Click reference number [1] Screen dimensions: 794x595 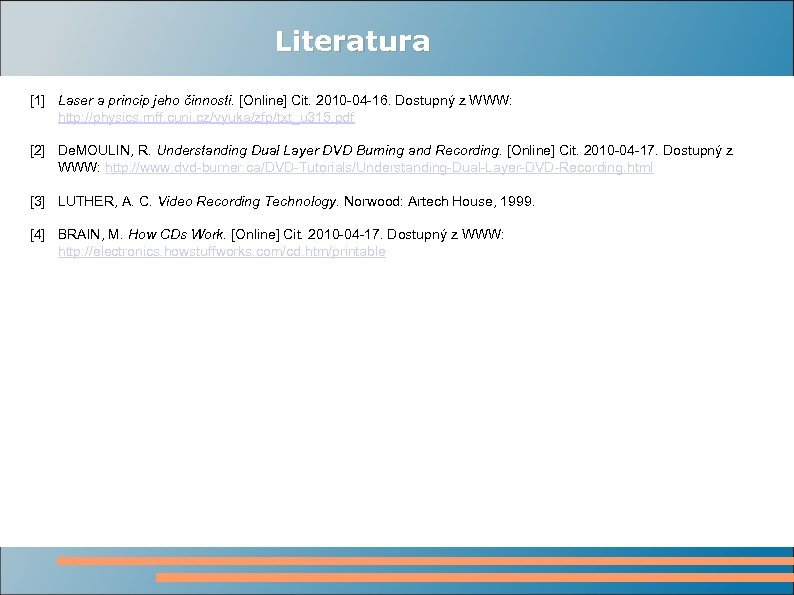click(37, 100)
